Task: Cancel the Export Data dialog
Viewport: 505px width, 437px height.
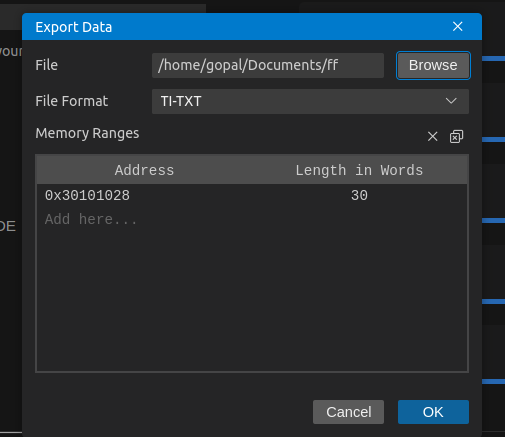Action: (348, 412)
